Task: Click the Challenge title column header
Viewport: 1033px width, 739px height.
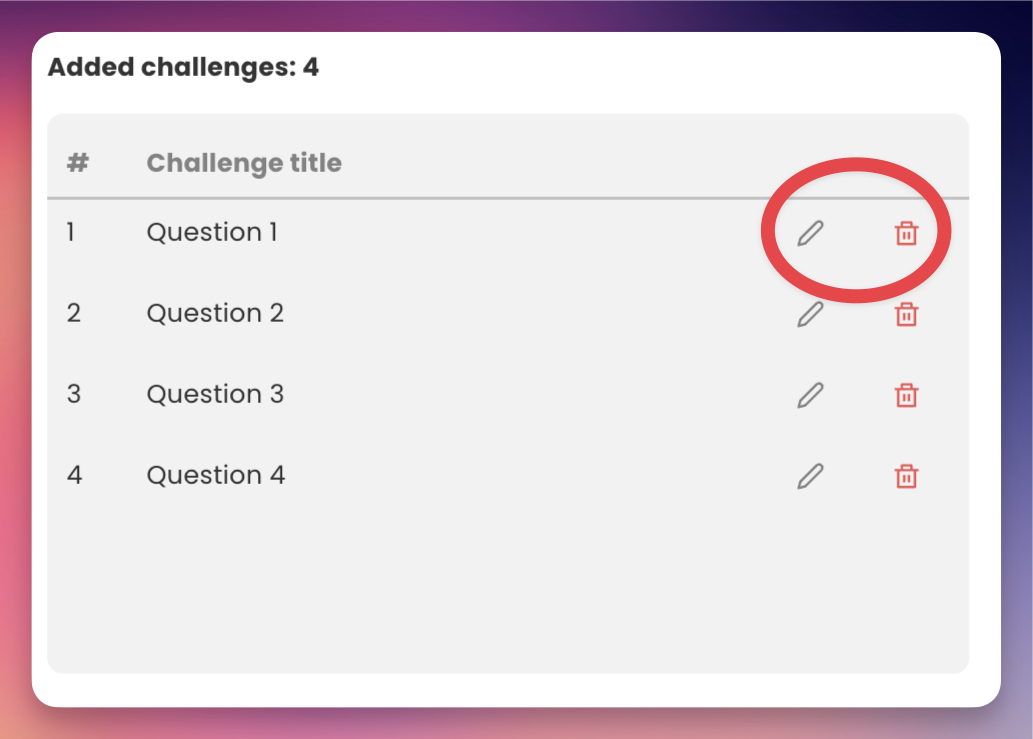Action: coord(244,163)
